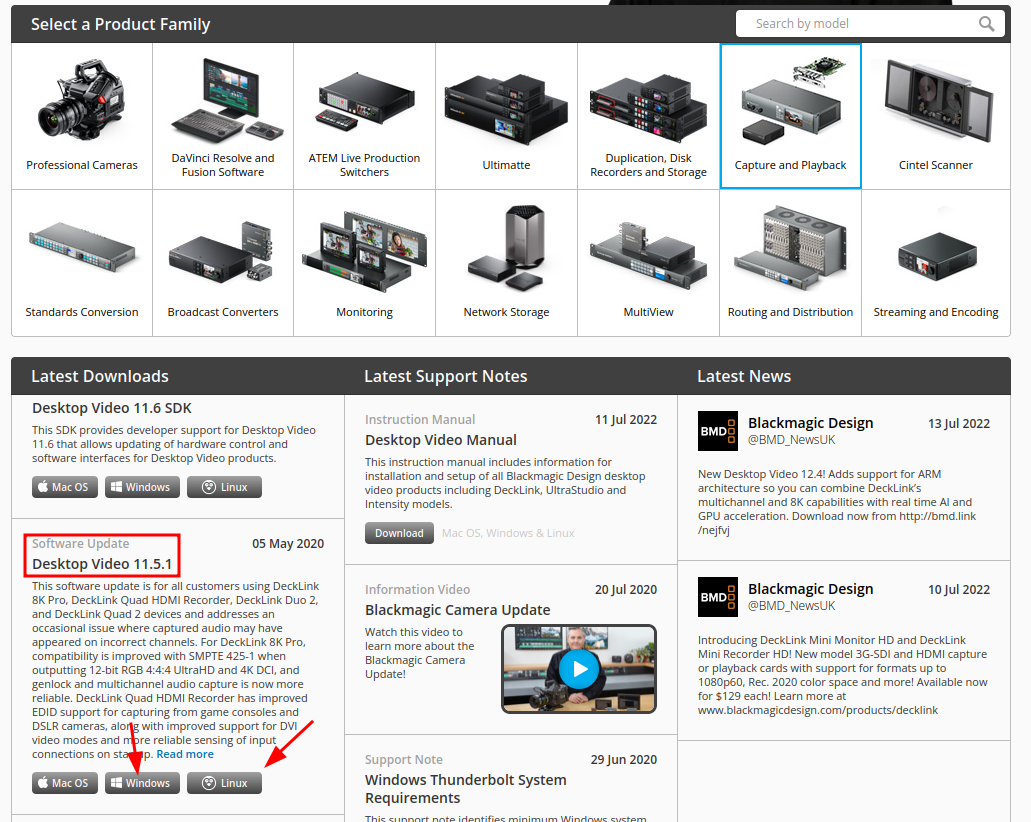The height and width of the screenshot is (822, 1031).
Task: Click the Latest Support Notes heading
Action: click(x=446, y=376)
